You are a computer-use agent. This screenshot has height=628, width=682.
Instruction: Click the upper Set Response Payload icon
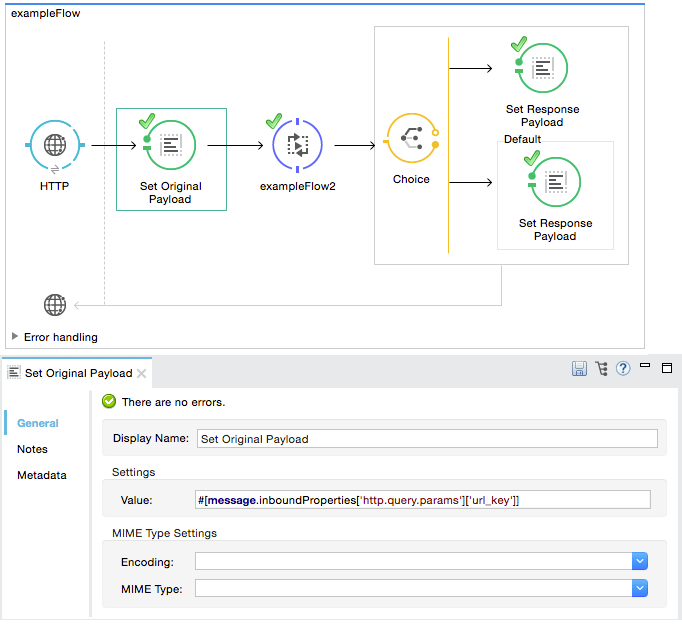pos(542,68)
